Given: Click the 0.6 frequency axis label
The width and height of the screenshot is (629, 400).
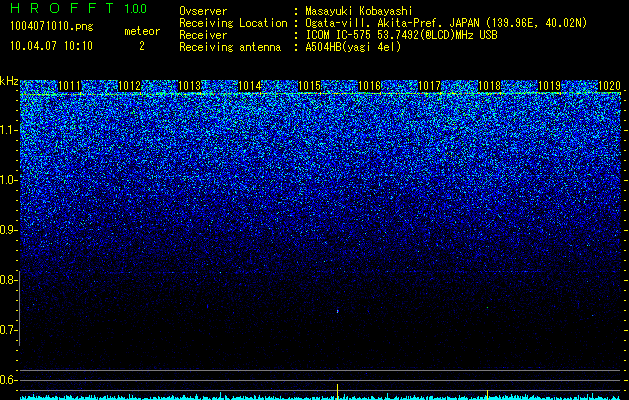Looking at the screenshot, I should click(x=9, y=380).
